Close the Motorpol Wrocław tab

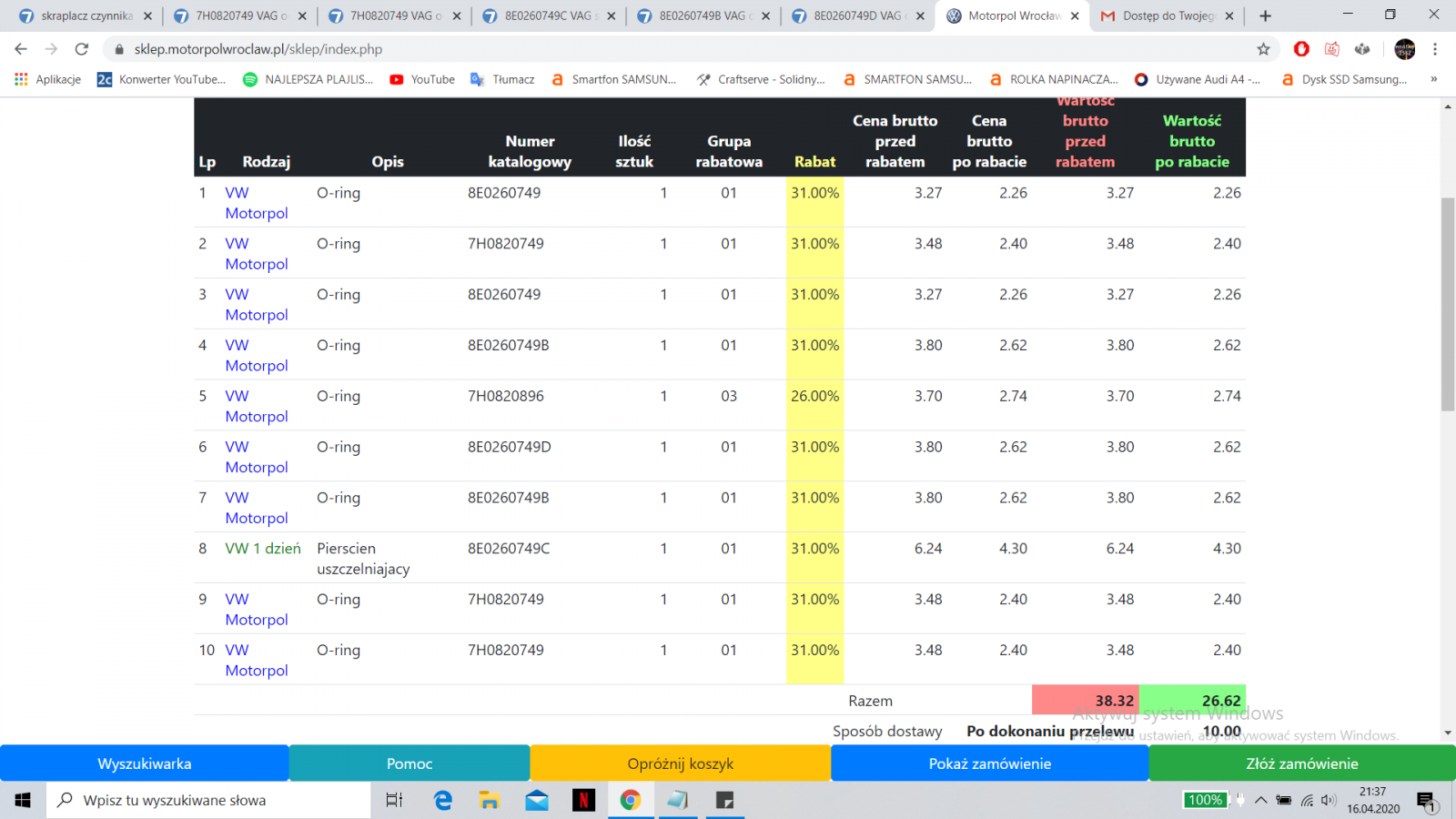tap(1075, 15)
